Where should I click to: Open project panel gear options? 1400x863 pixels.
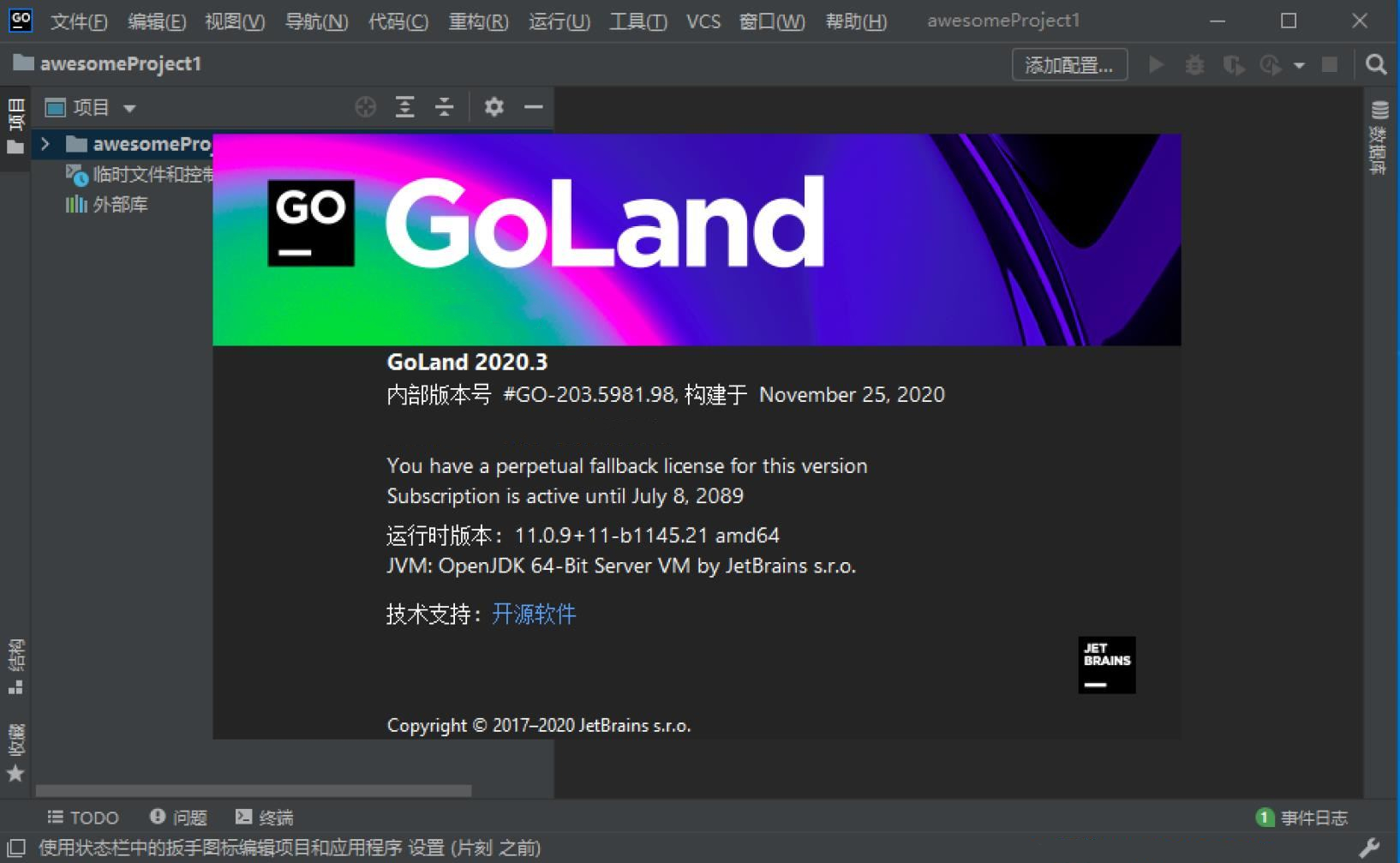(494, 107)
